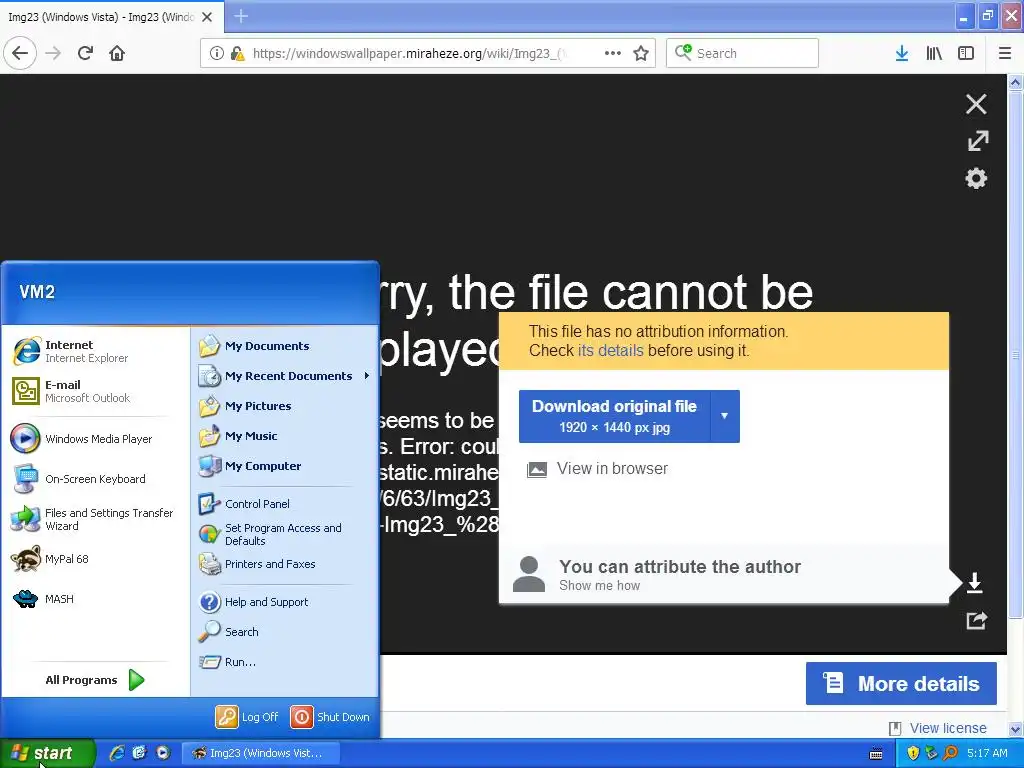Expand My Recent Documents submenu
This screenshot has height=768, width=1024.
click(x=284, y=376)
